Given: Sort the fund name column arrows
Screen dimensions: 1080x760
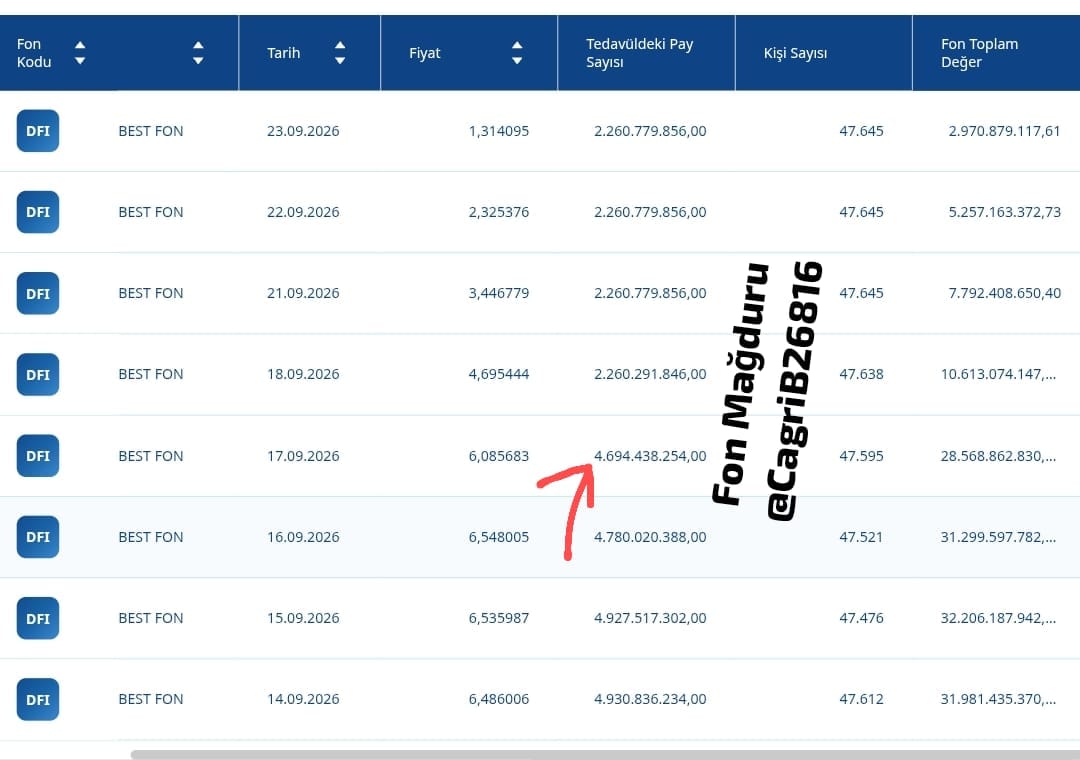Looking at the screenshot, I should pos(198,53).
